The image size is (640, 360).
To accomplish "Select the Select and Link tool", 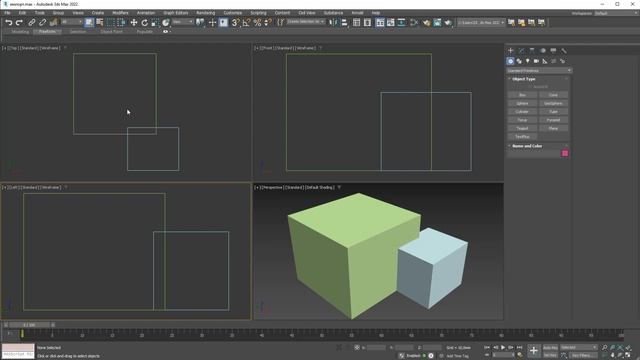I will point(32,22).
